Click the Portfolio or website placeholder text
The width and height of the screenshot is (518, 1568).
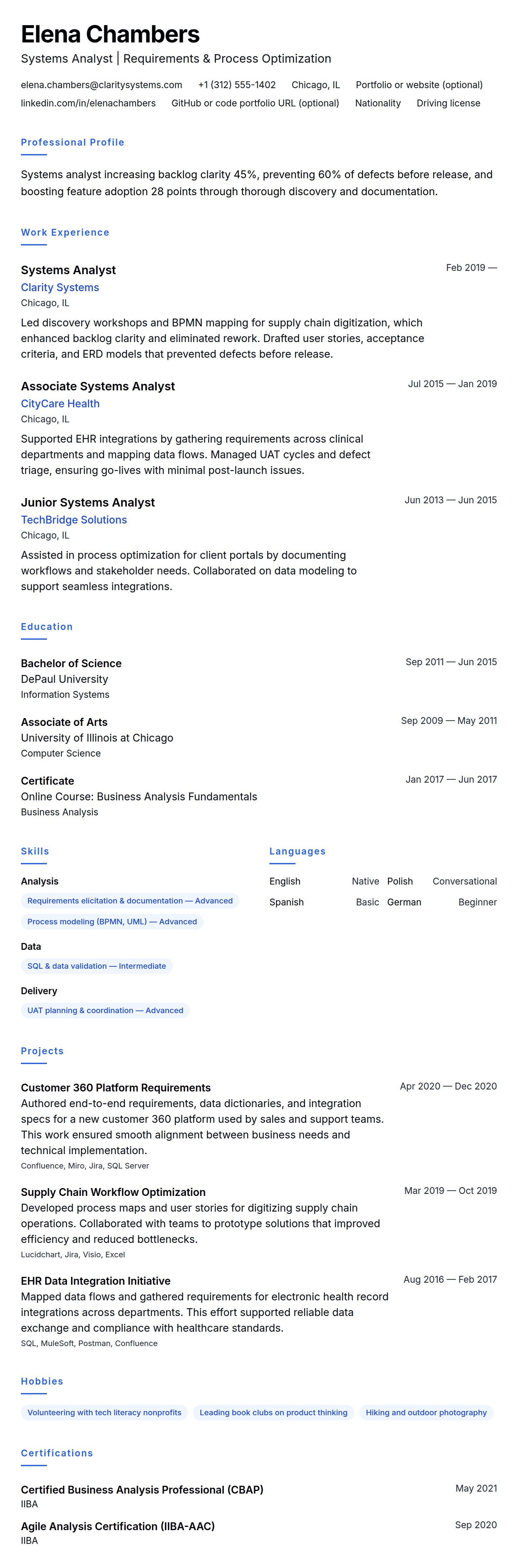pos(419,85)
